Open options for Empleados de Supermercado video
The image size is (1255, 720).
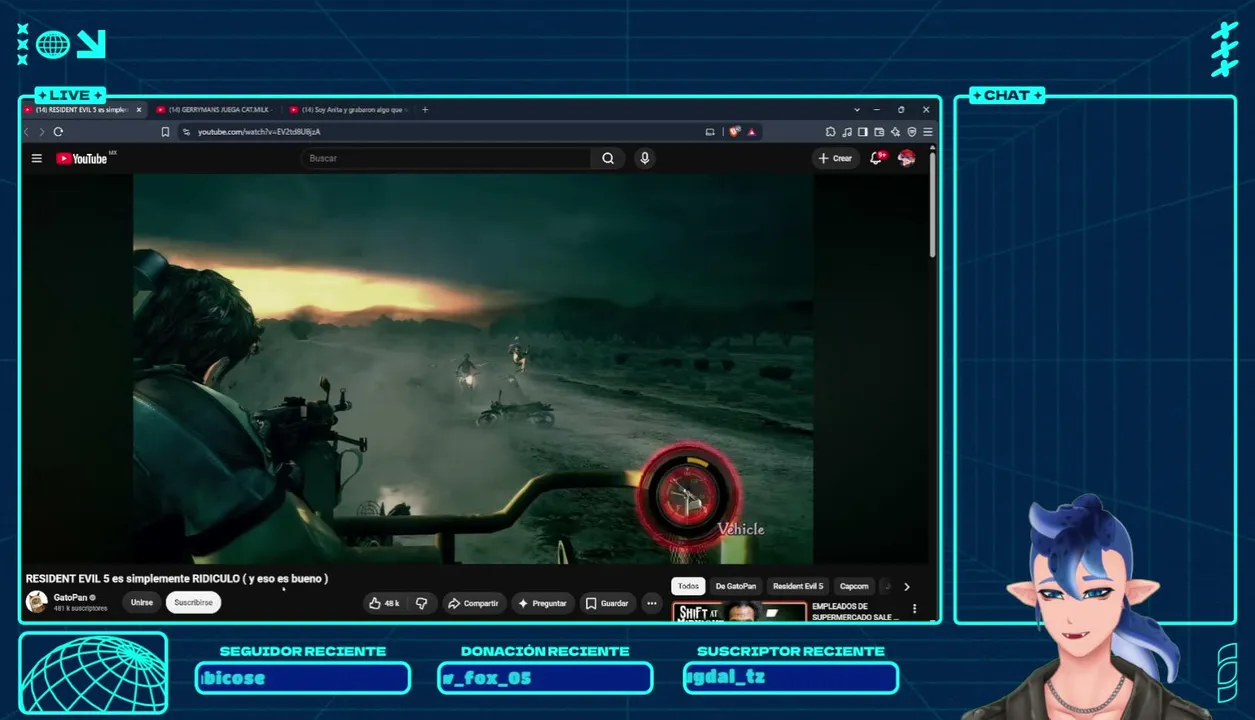tap(914, 608)
